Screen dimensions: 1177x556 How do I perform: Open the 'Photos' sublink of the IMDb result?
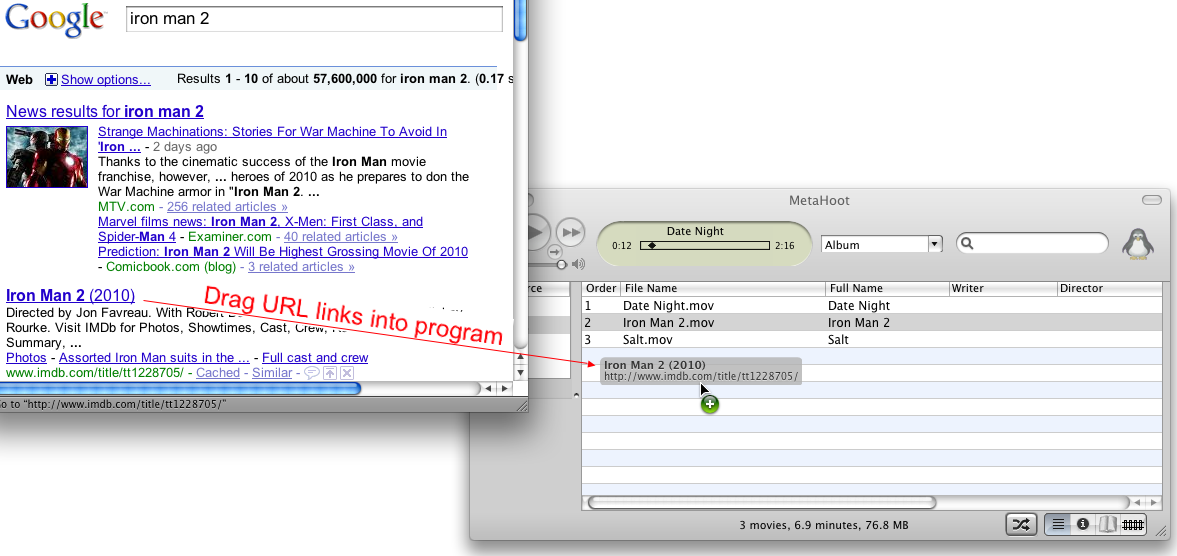[26, 357]
